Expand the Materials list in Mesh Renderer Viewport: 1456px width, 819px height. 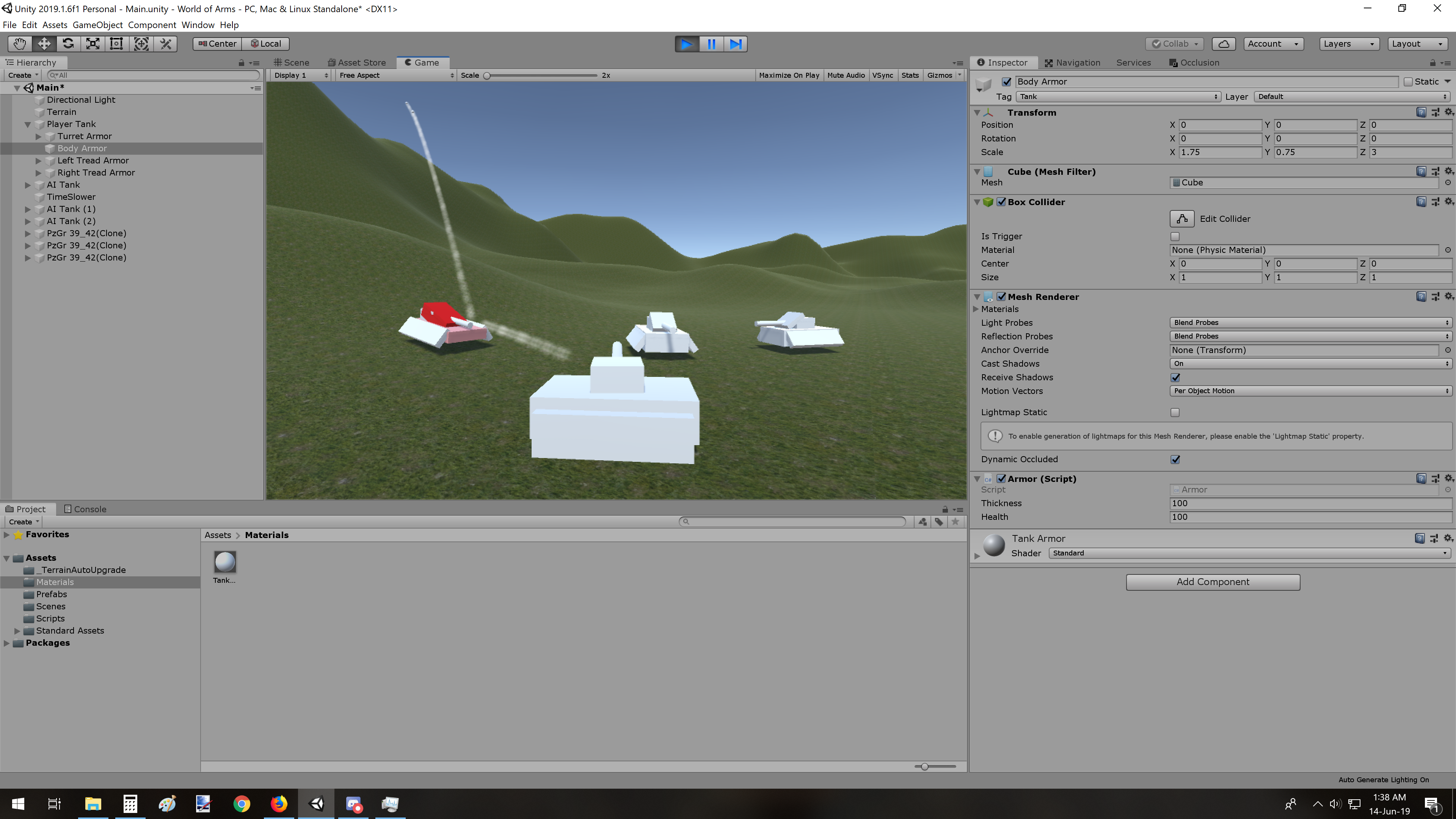976,309
